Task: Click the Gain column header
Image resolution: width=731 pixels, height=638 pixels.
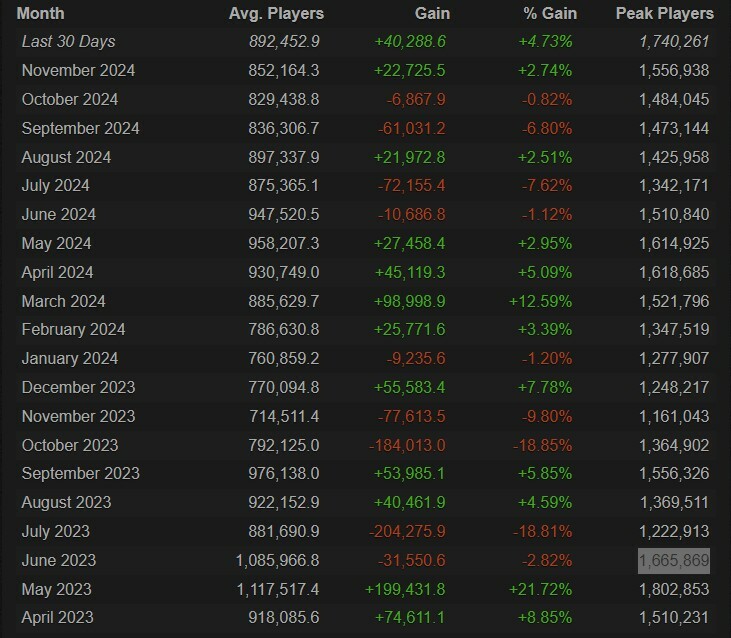Action: [432, 14]
